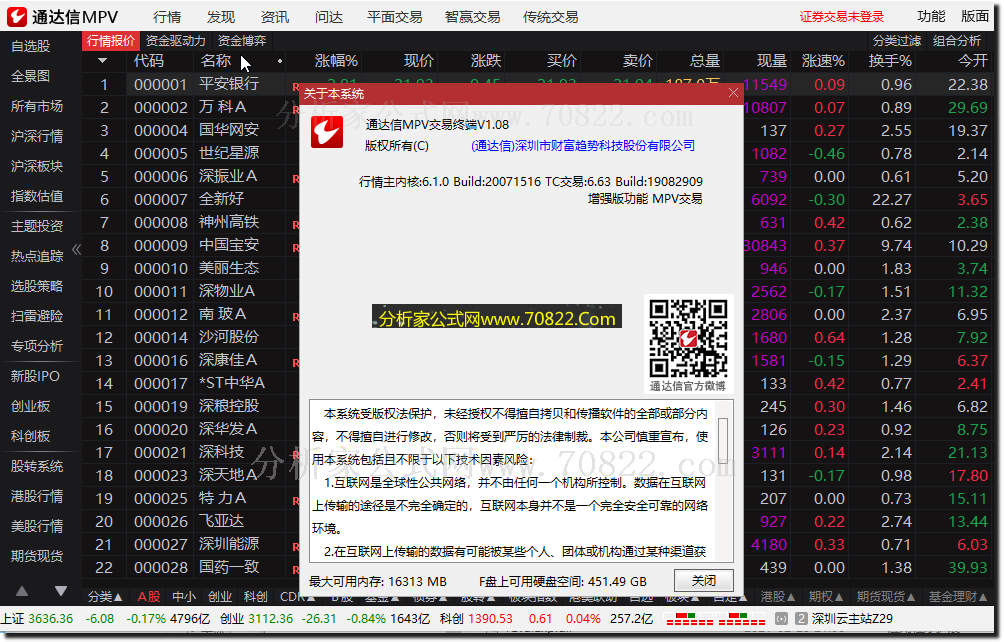Viewport: 1004px width, 642px height.
Task: Switch to the 资金博弈 tab
Action: (242, 41)
